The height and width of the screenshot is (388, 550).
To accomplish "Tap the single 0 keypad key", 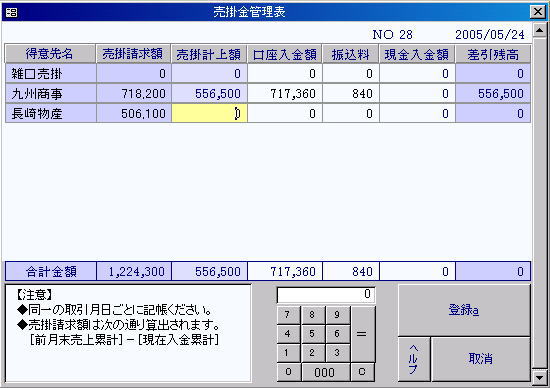I will (x=288, y=372).
